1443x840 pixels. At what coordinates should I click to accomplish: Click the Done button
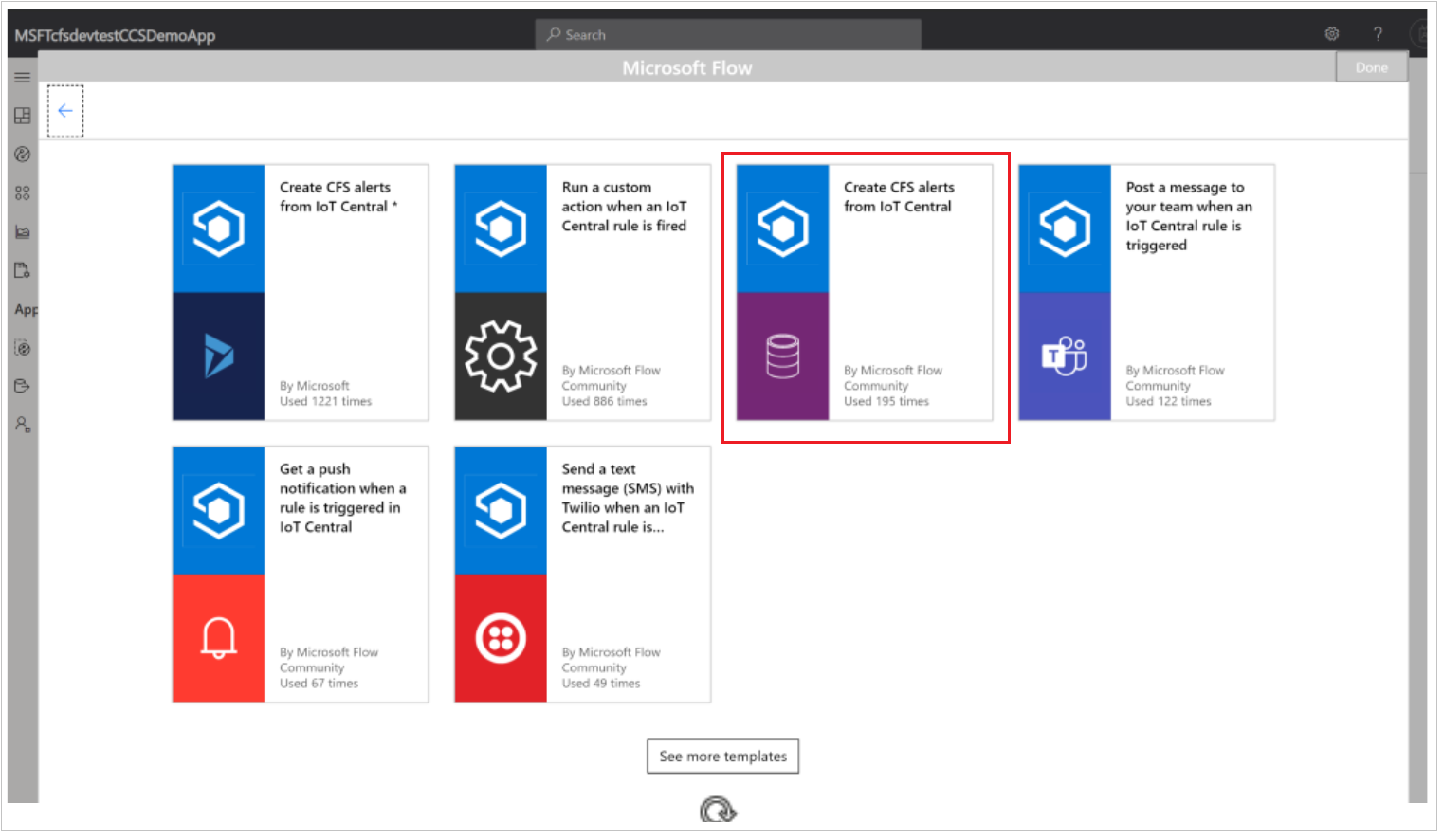pyautogui.click(x=1371, y=67)
